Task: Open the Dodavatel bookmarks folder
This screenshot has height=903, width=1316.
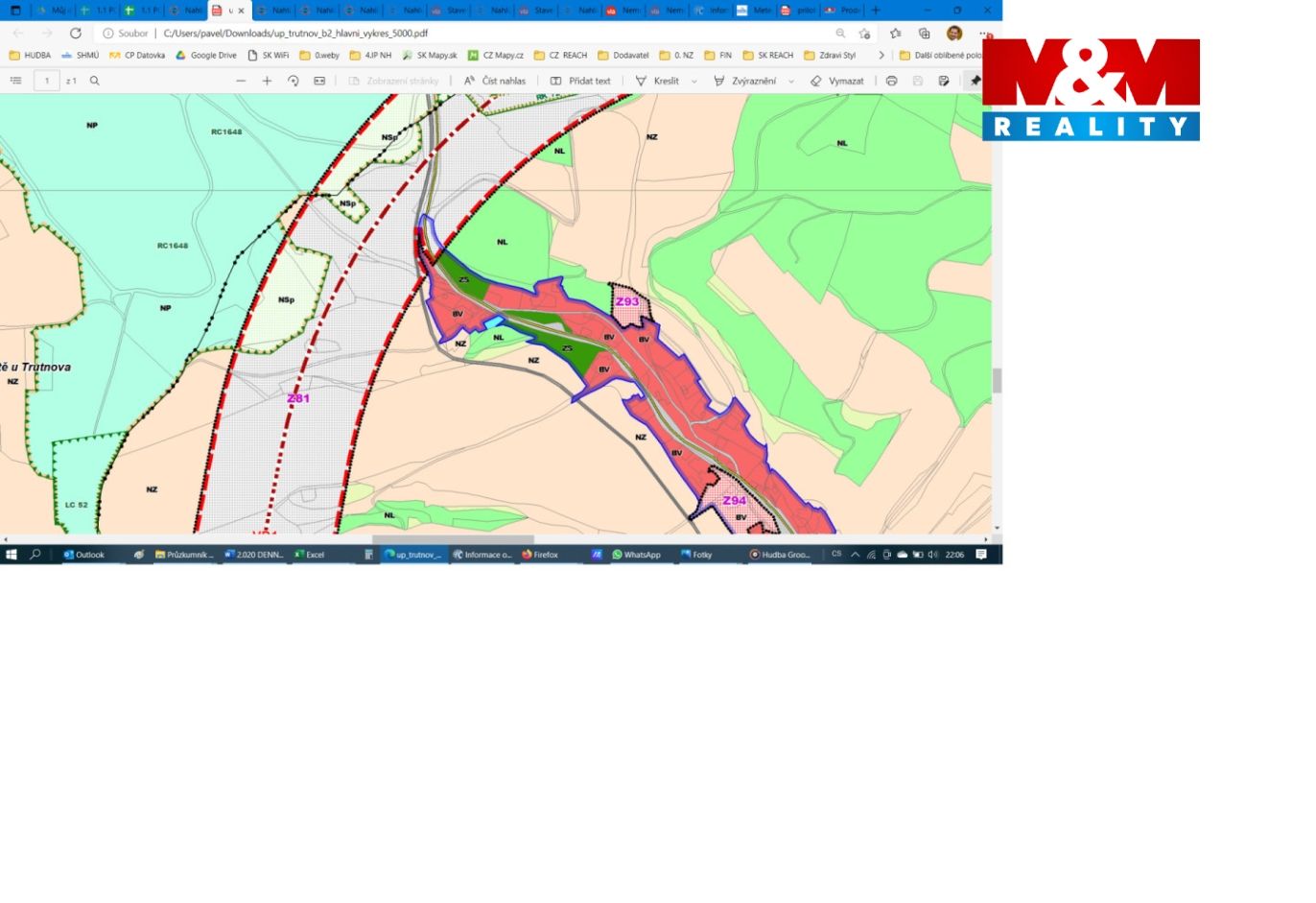Action: point(623,56)
